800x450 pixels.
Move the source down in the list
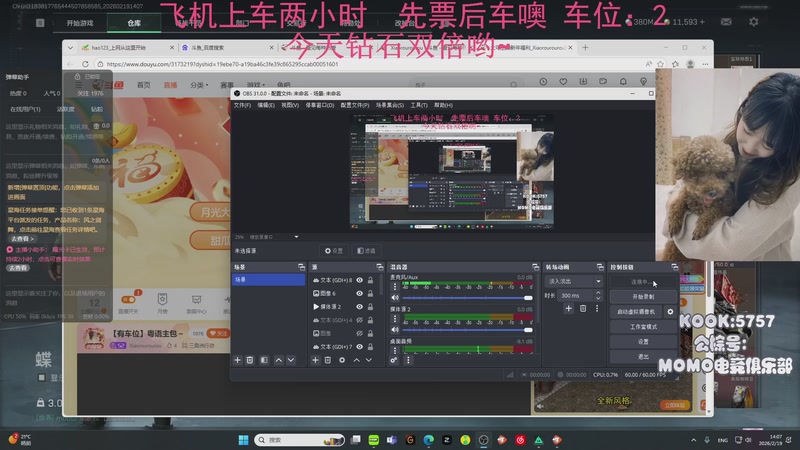369,360
